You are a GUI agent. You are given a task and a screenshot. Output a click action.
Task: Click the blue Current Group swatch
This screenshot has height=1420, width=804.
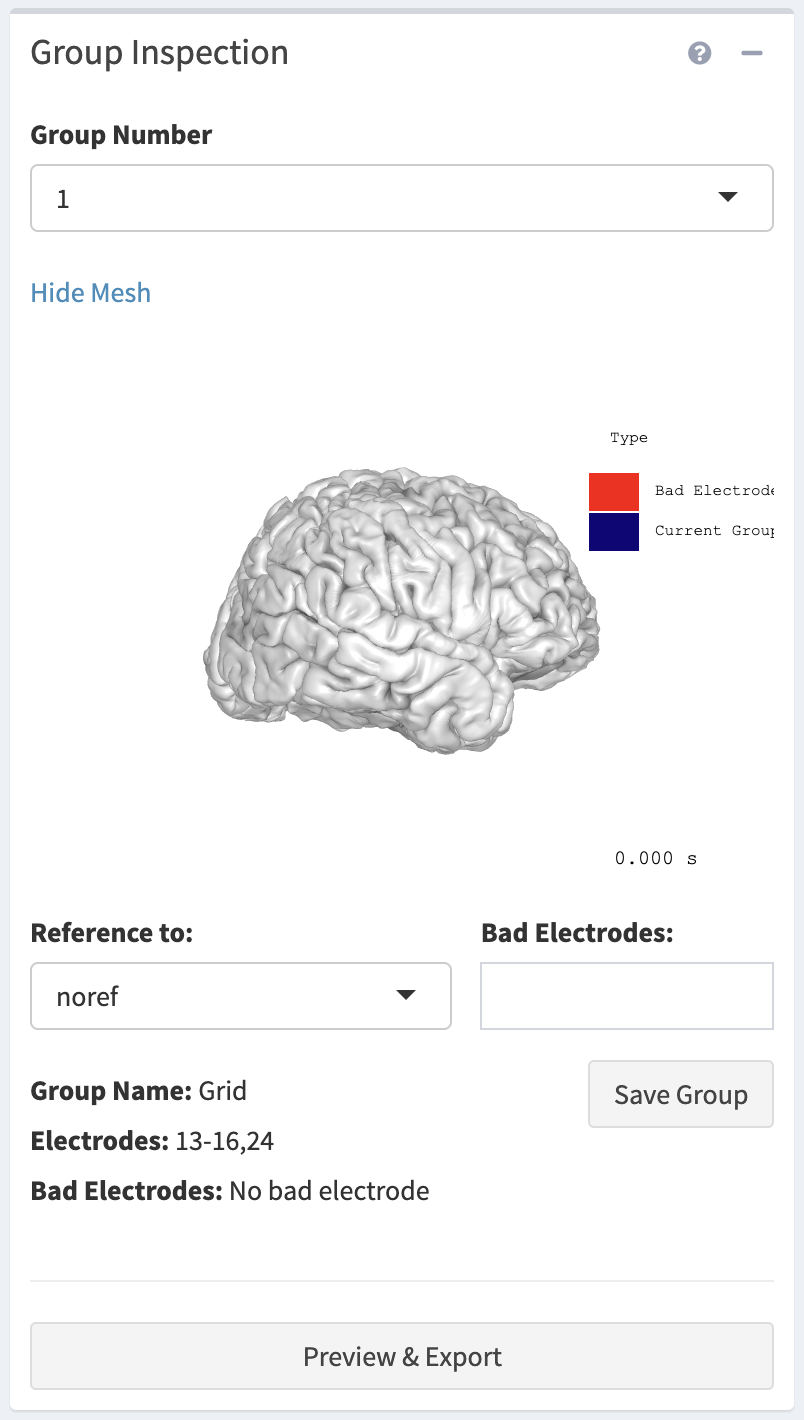[614, 531]
